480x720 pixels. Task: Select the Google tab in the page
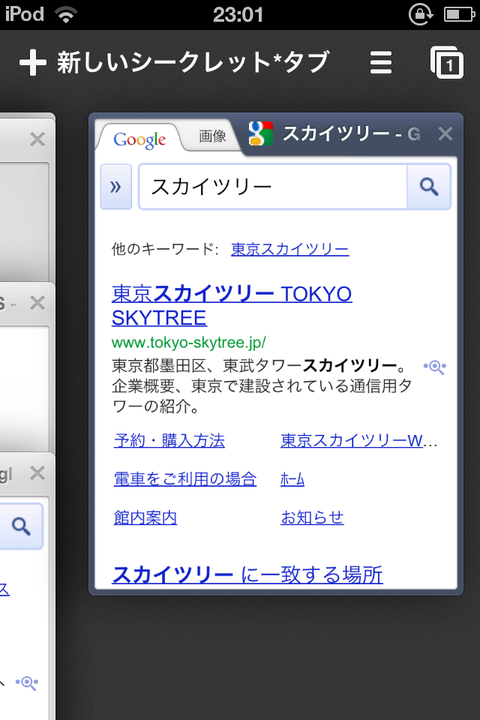(140, 140)
